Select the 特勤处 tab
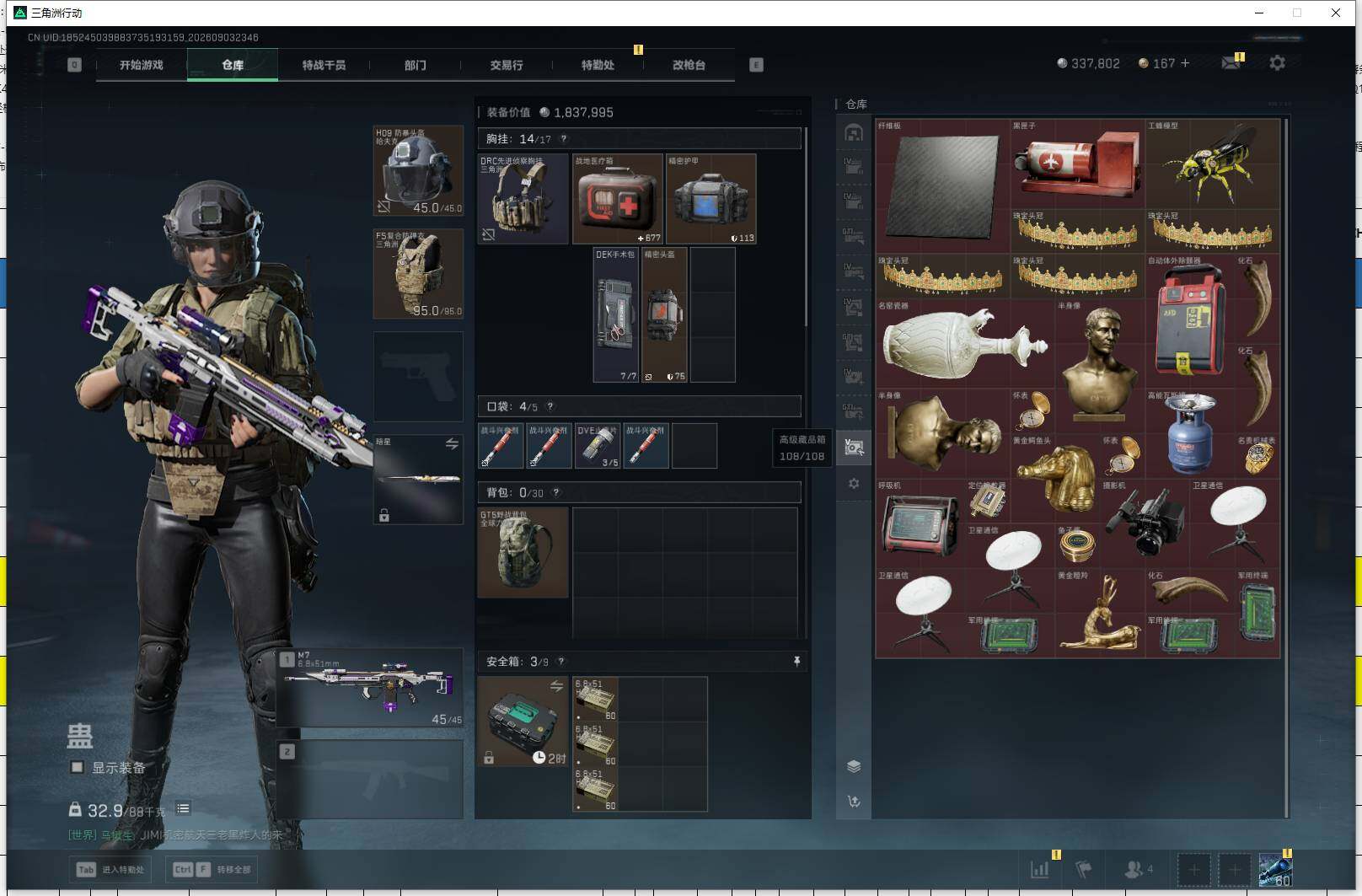 (x=598, y=65)
